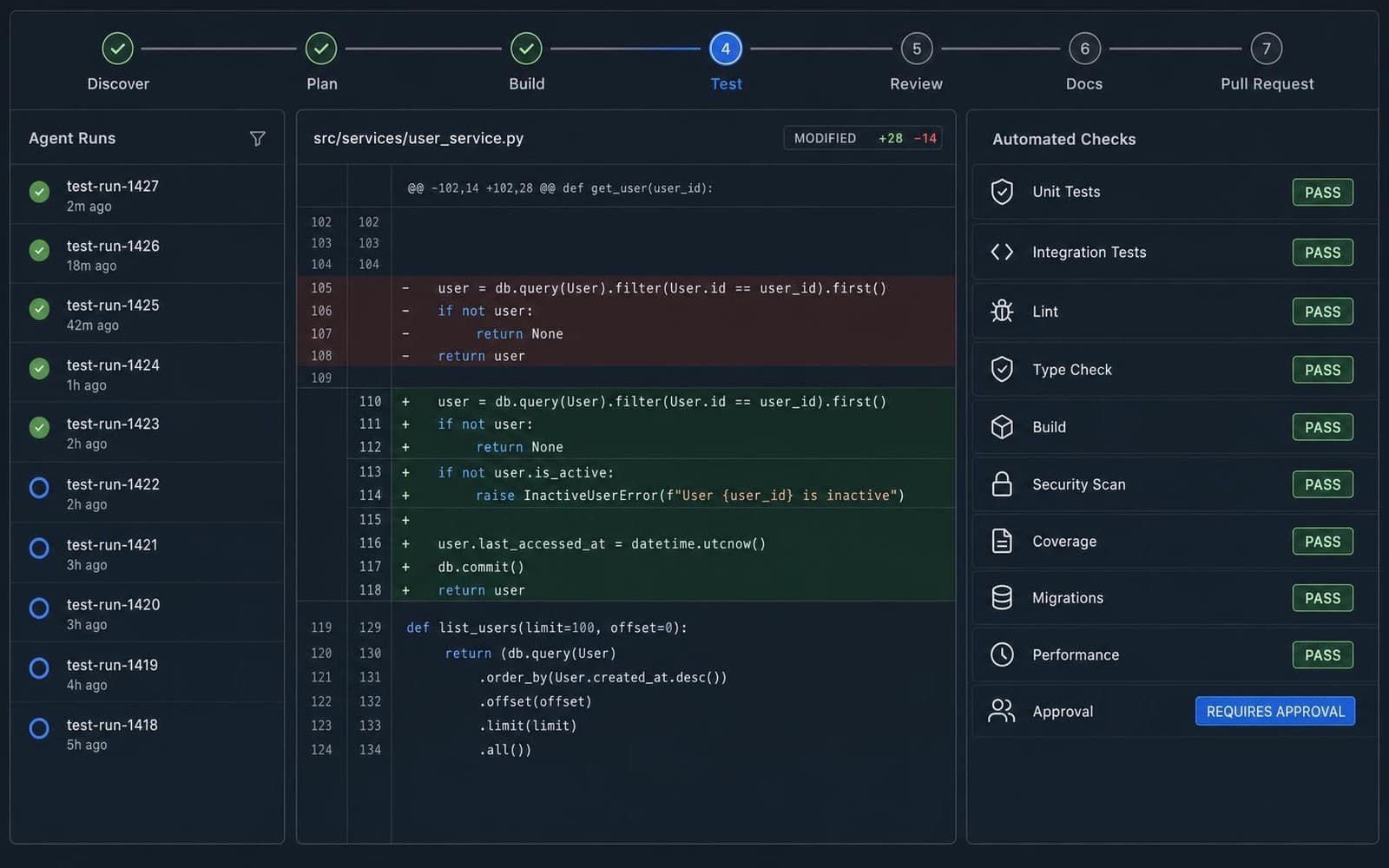Click the Unit Tests PASS badge
The width and height of the screenshot is (1389, 868).
(1322, 193)
